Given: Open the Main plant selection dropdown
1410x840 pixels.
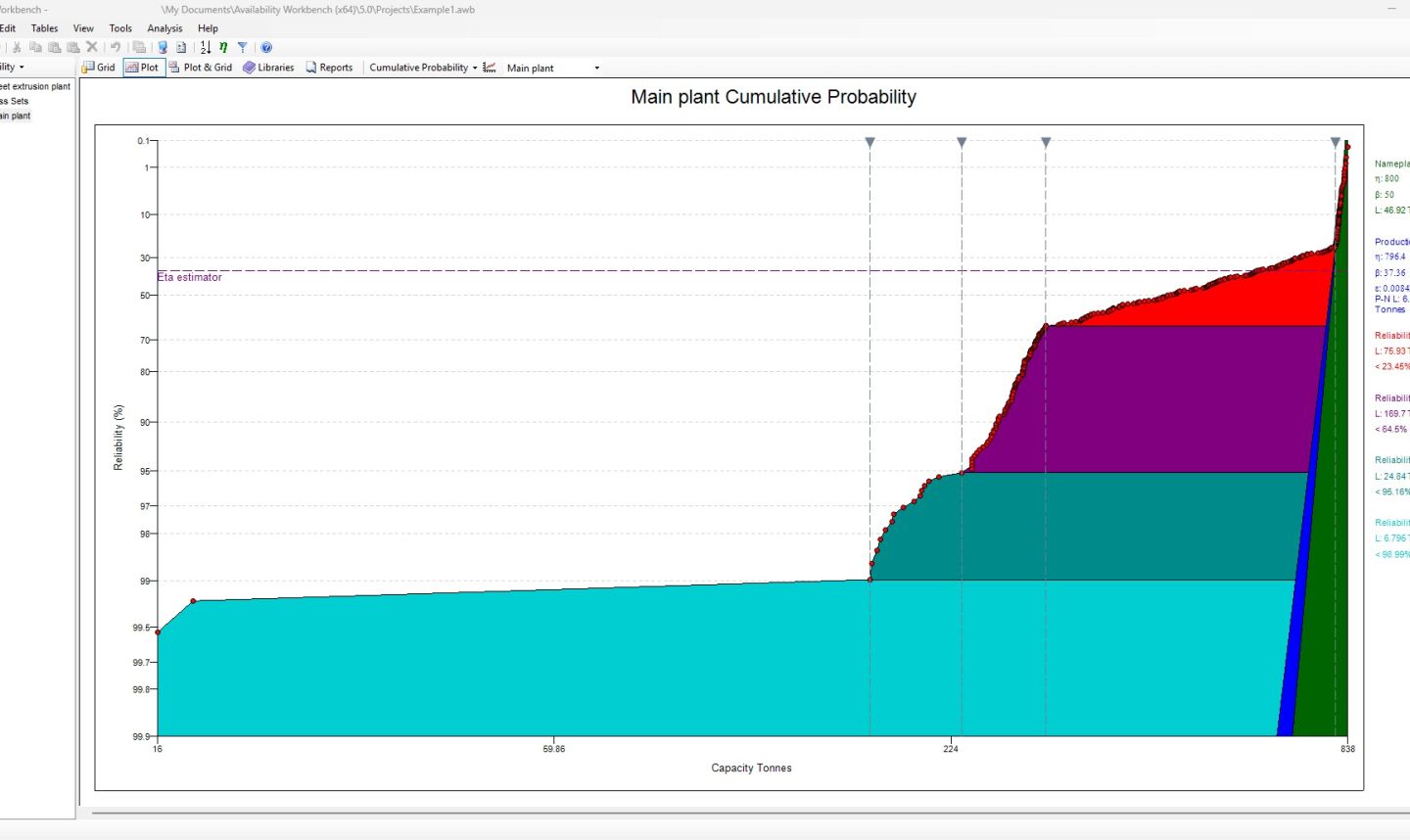Looking at the screenshot, I should point(595,67).
